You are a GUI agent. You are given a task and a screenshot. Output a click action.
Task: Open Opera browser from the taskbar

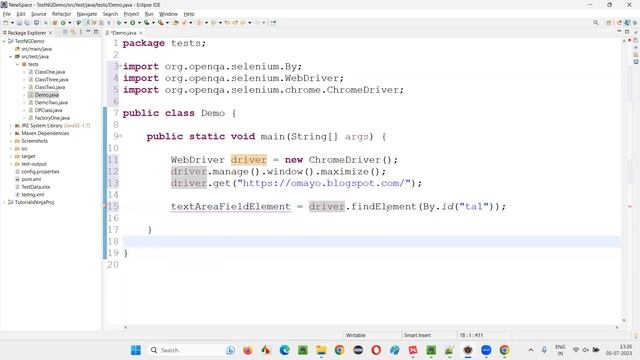[376, 350]
